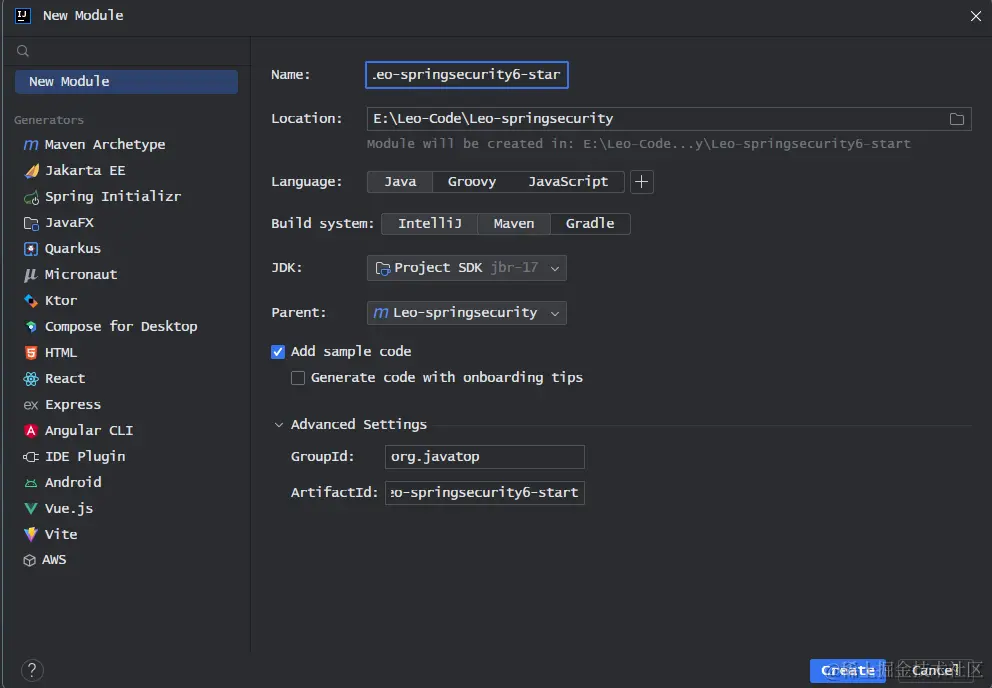Uncheck the Add sample code checkbox
This screenshot has width=992, height=688.
point(278,352)
